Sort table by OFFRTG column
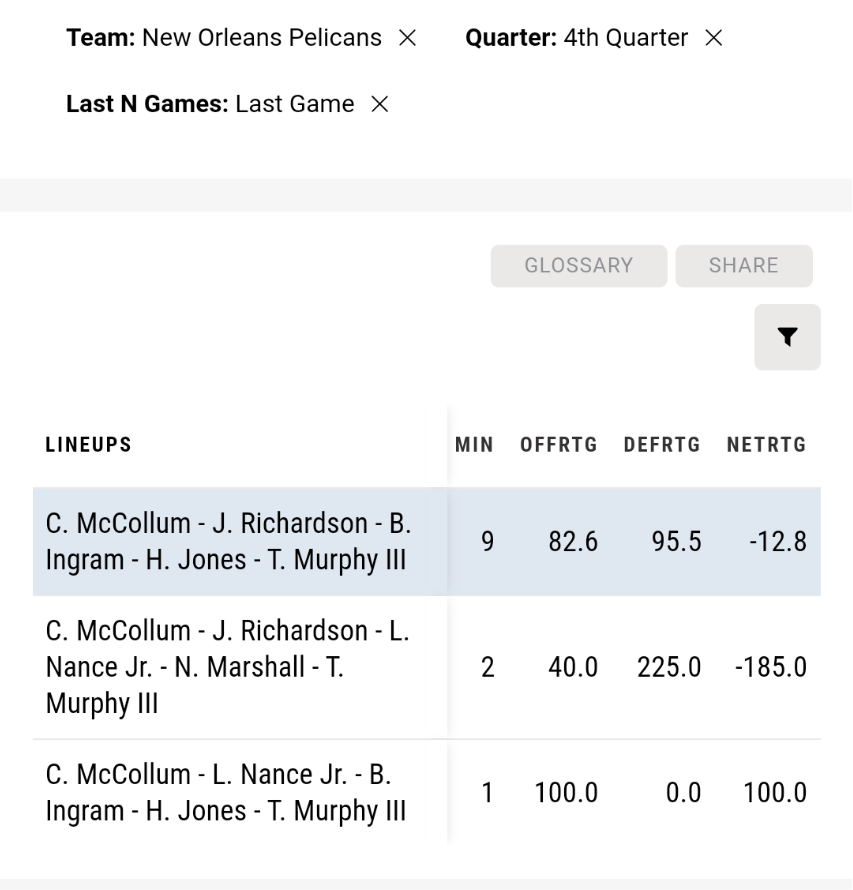This screenshot has width=853, height=890. (559, 444)
